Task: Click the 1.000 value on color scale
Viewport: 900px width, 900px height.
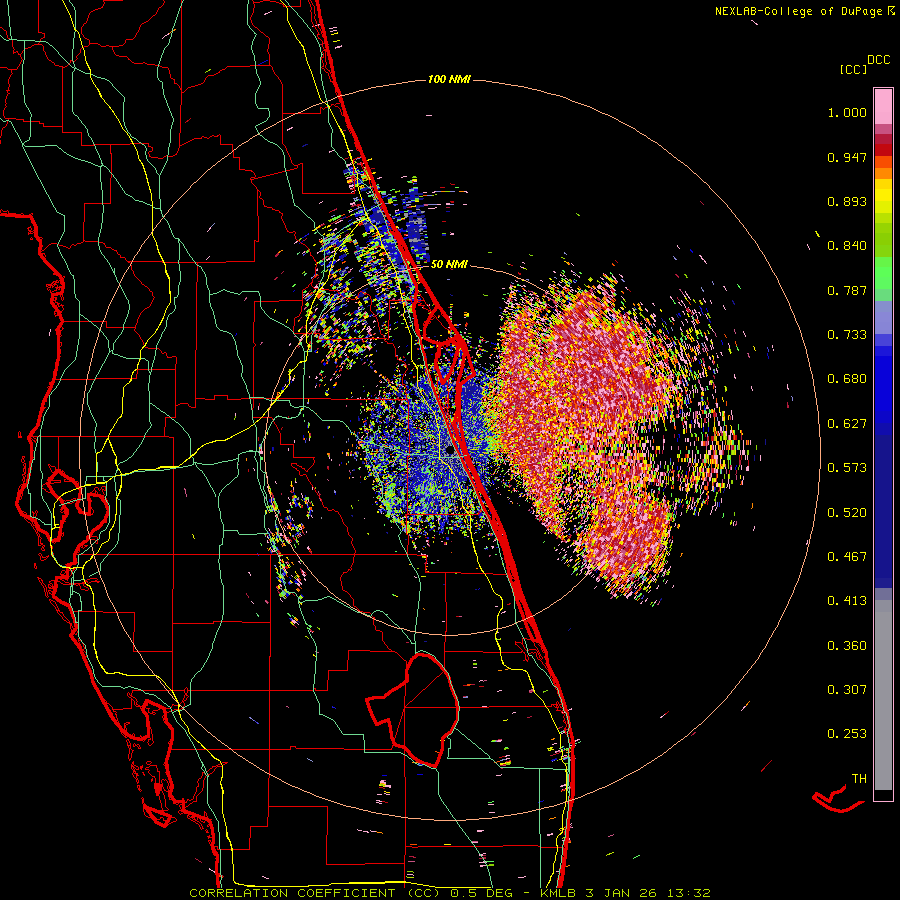Action: (847, 112)
